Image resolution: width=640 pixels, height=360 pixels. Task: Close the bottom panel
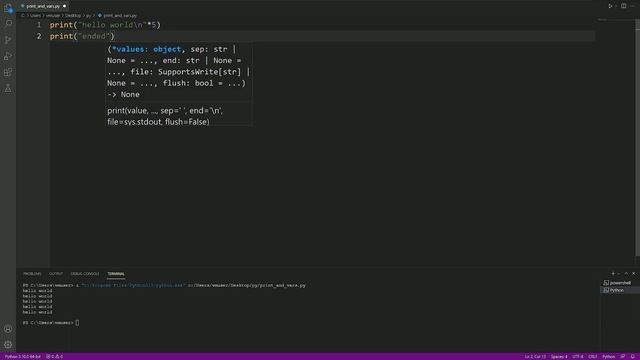point(633,273)
